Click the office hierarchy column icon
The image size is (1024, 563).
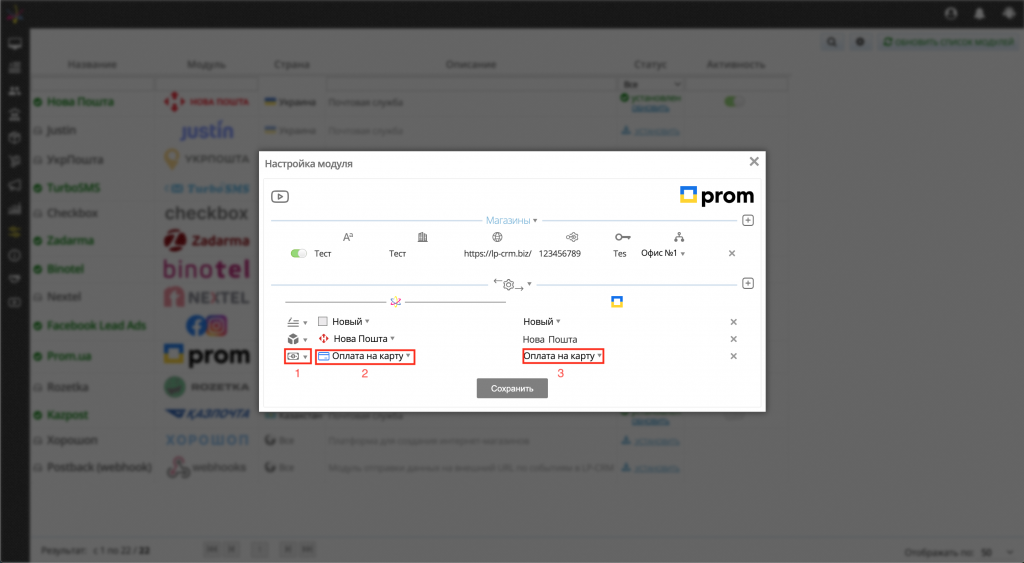pos(679,237)
